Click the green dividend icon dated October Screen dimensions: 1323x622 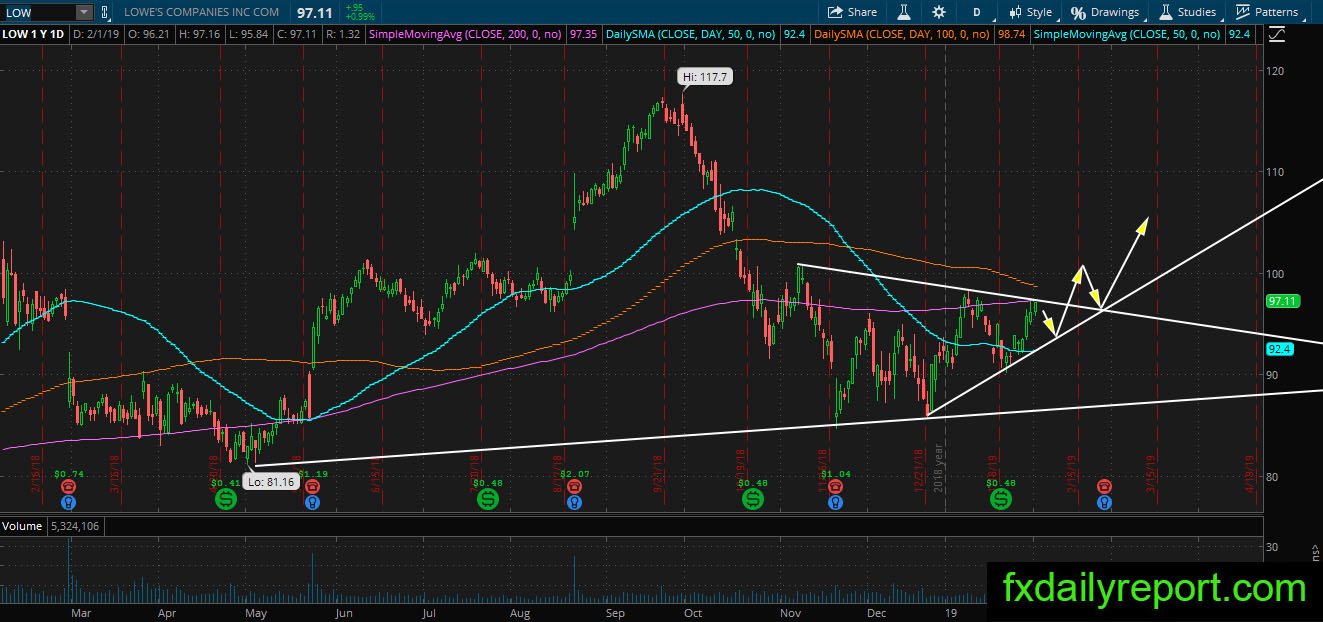[x=751, y=497]
